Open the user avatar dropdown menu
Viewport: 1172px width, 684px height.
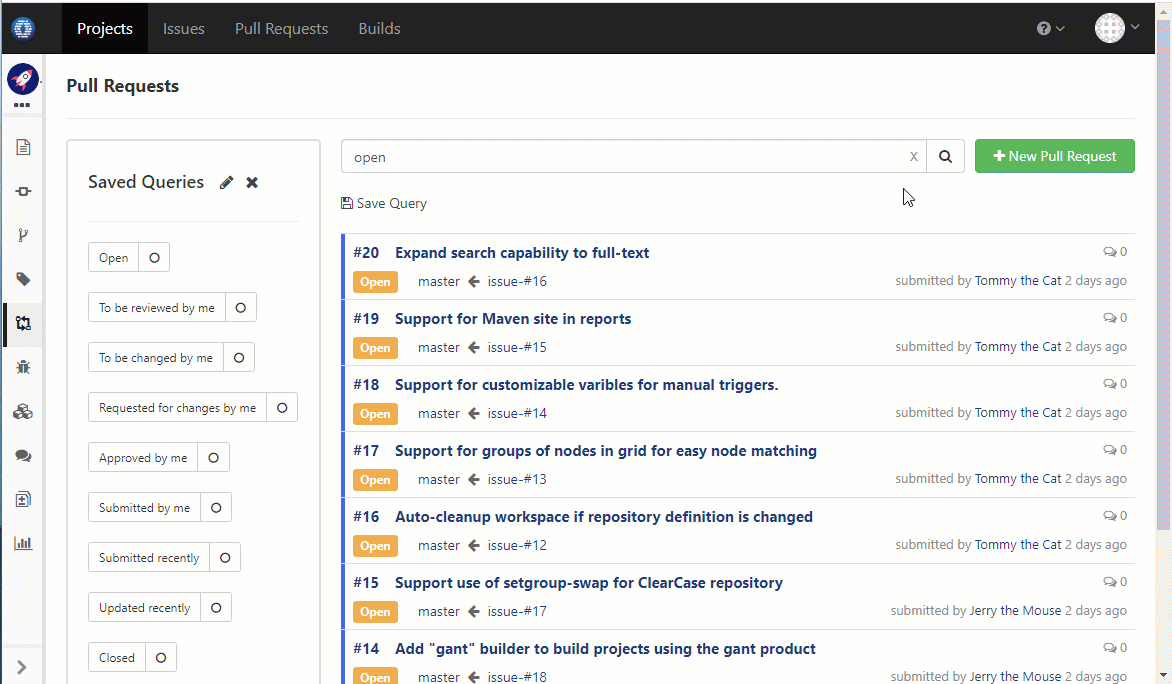[x=1117, y=28]
